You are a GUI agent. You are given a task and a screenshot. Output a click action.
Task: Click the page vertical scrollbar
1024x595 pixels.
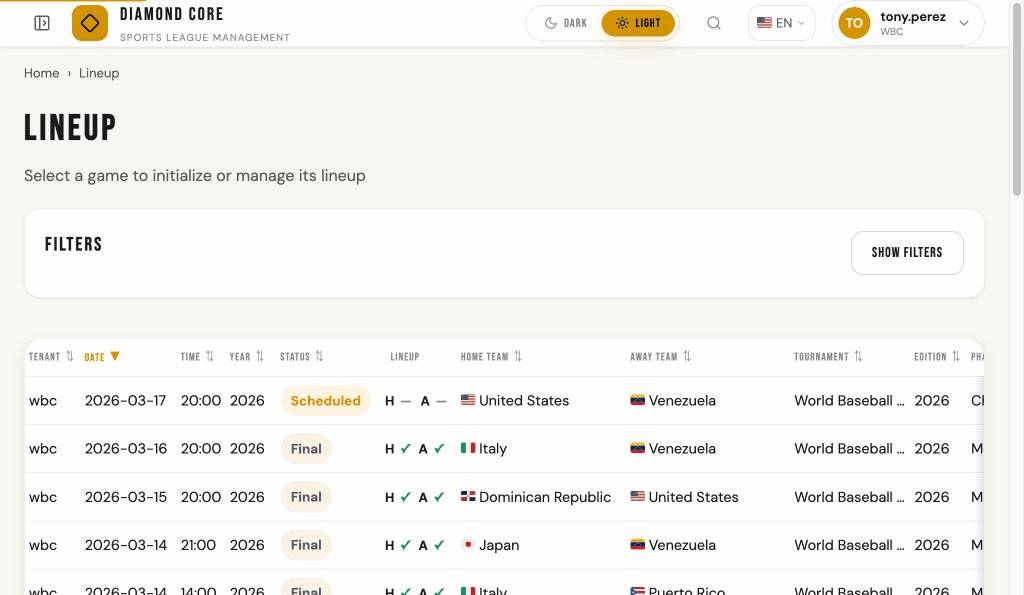1017,100
